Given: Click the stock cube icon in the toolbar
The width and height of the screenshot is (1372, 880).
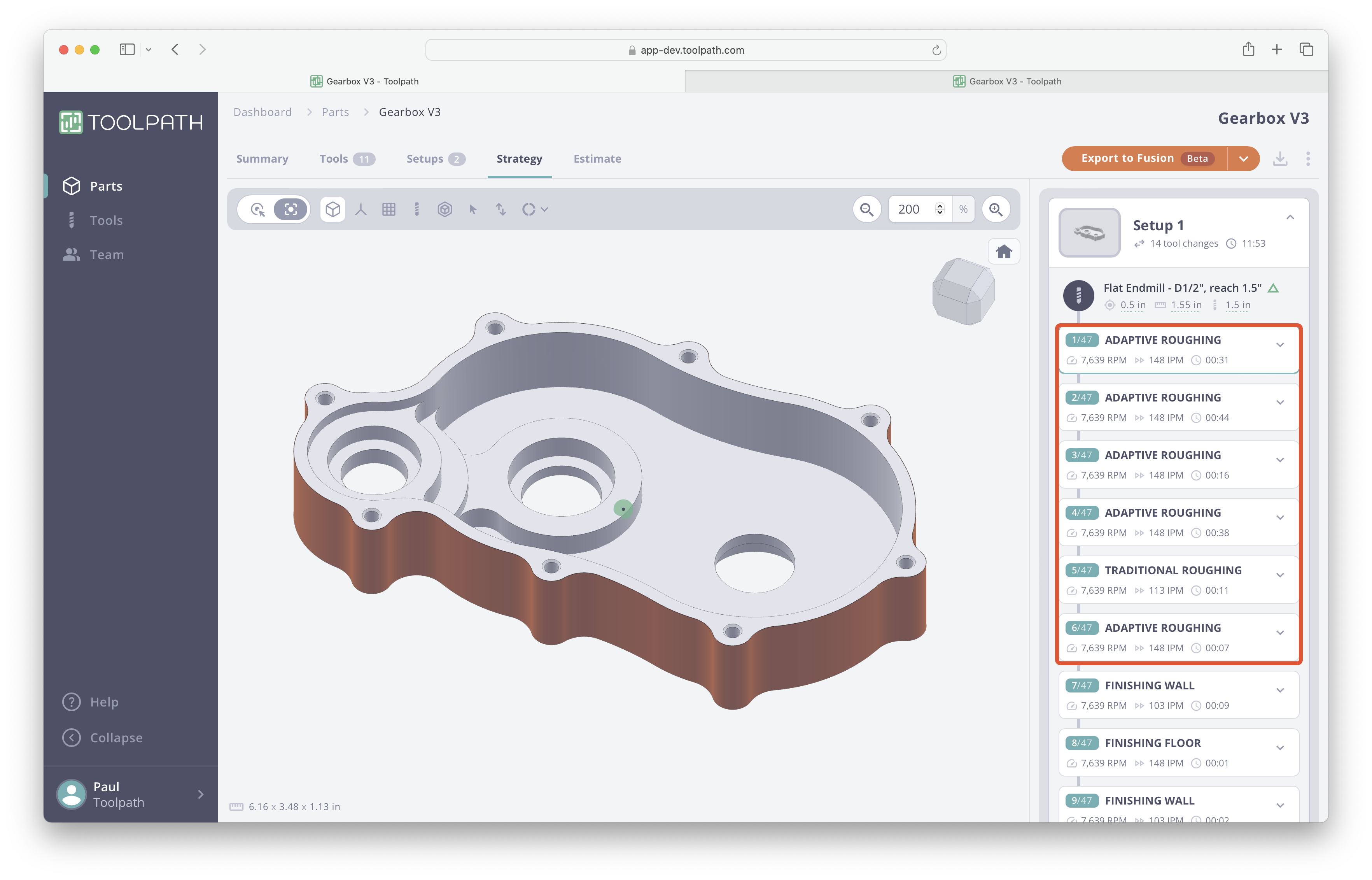Looking at the screenshot, I should pyautogui.click(x=446, y=209).
